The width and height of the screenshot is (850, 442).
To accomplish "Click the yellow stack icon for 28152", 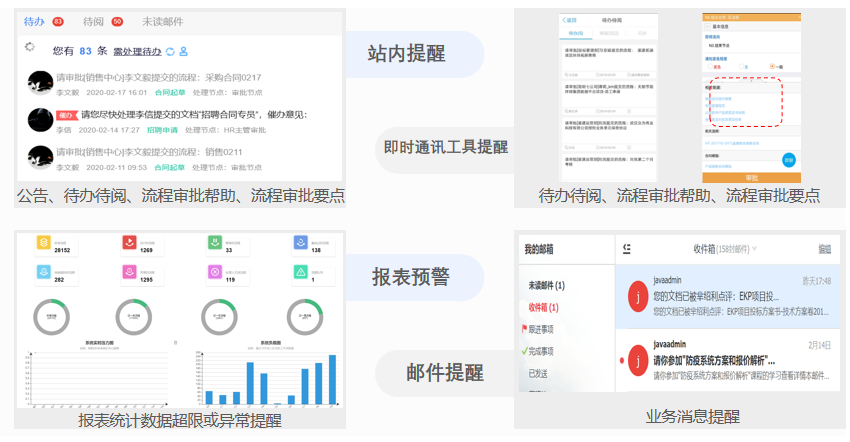I will 43,242.
